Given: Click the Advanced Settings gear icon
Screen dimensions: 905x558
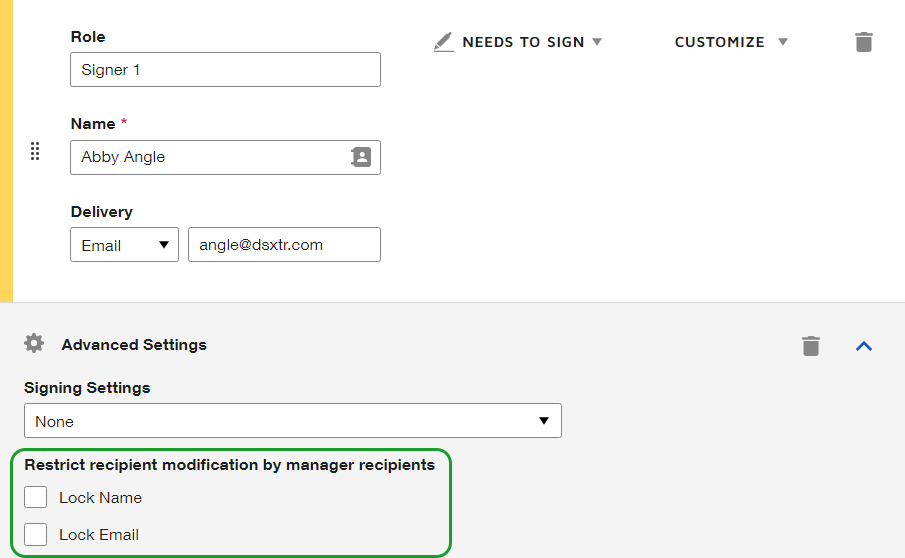Looking at the screenshot, I should tap(34, 344).
